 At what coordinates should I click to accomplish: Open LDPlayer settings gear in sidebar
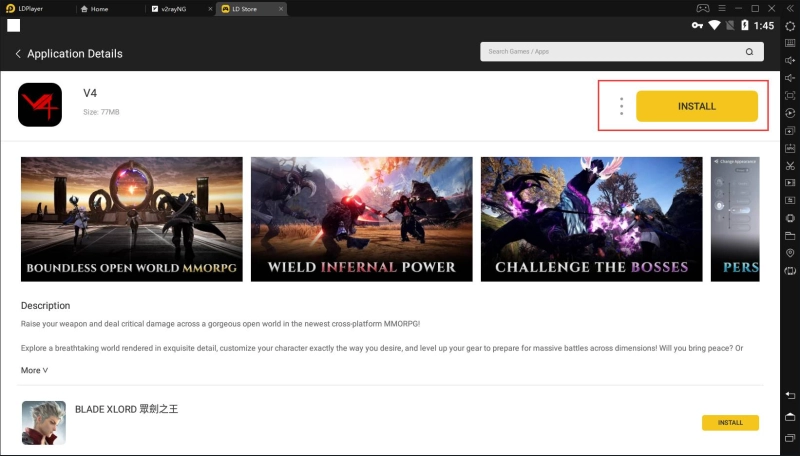pos(790,25)
